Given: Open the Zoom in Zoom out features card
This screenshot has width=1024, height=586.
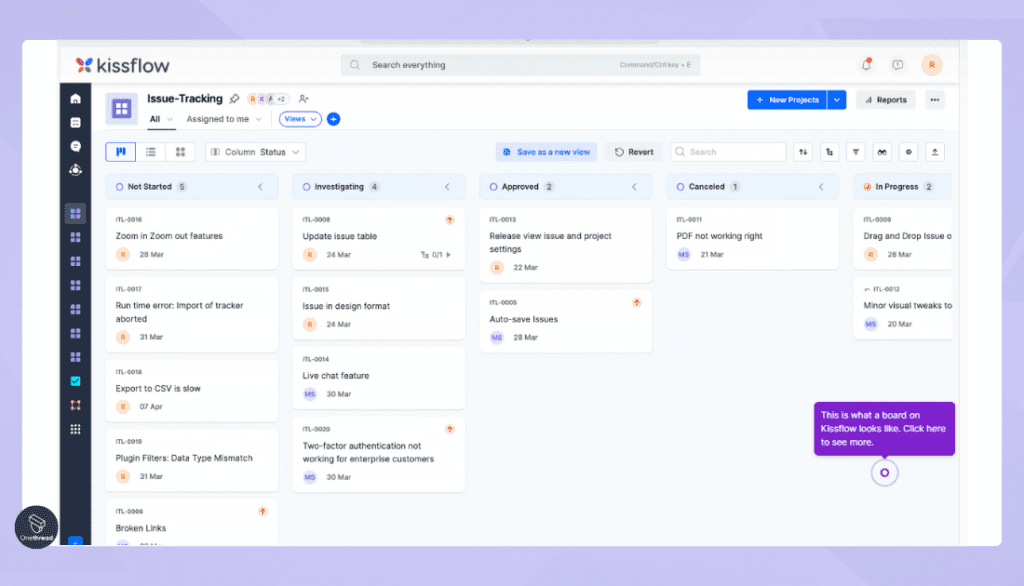Looking at the screenshot, I should pos(192,238).
